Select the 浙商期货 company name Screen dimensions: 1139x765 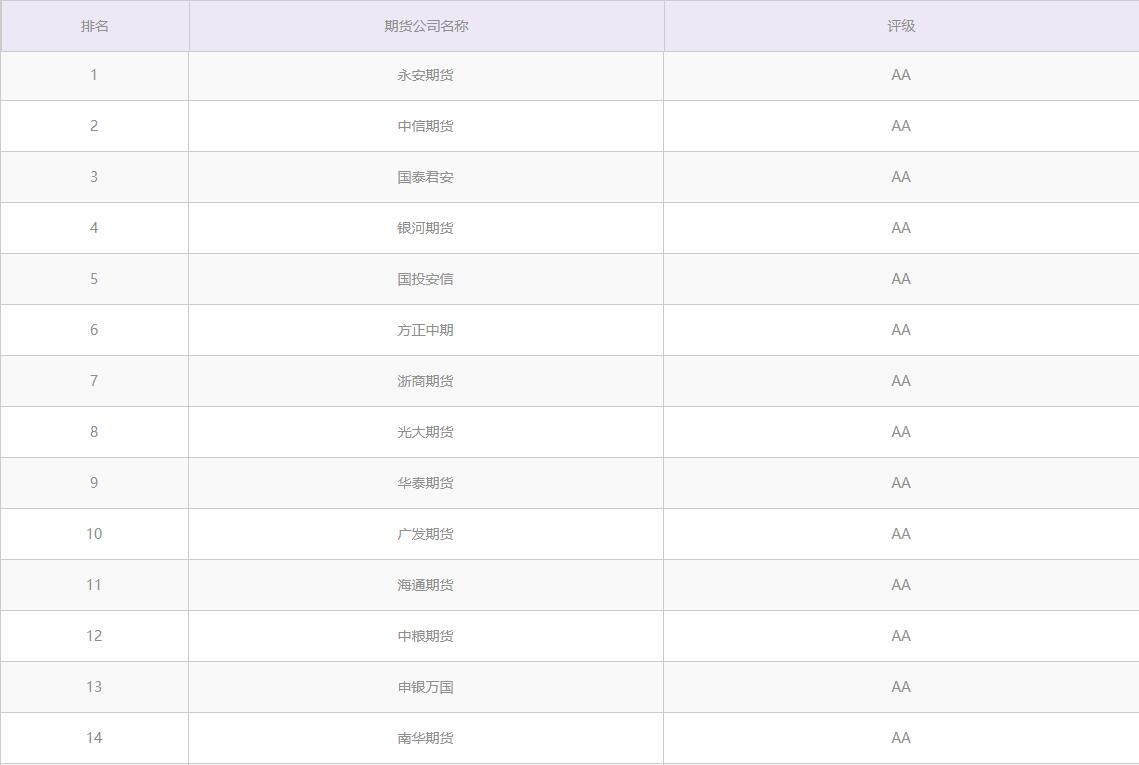426,381
